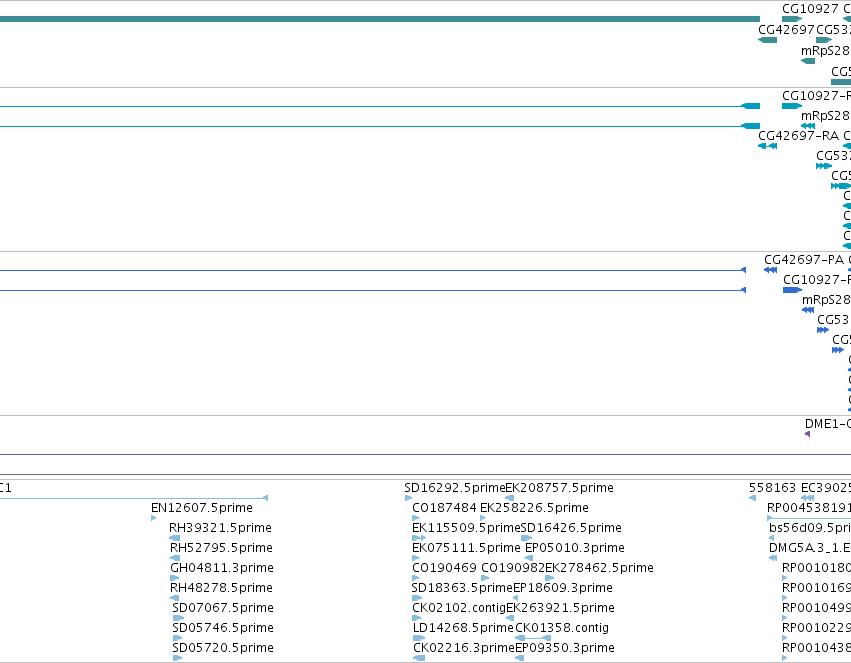Open SD05720.5prime feature label
The width and height of the screenshot is (851, 663).
(x=223, y=648)
